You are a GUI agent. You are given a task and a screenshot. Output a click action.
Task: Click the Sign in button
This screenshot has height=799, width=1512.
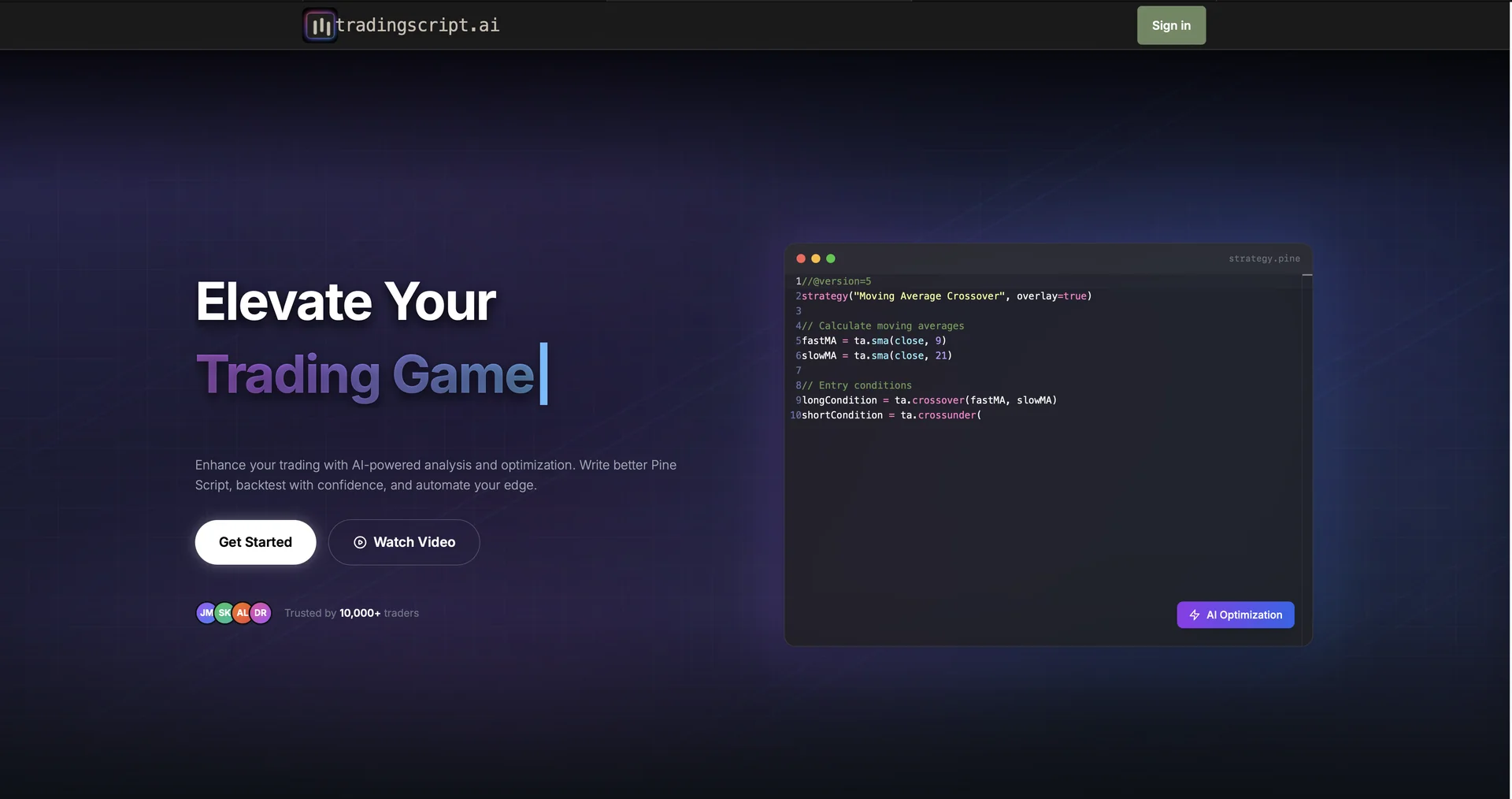pyautogui.click(x=1171, y=25)
